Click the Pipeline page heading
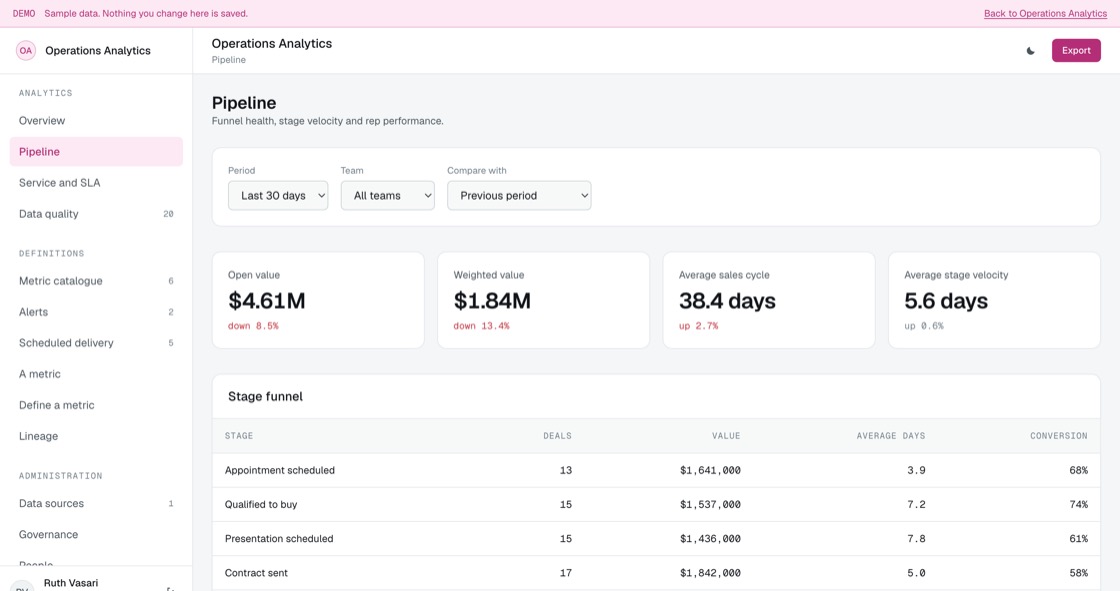Image resolution: width=1120 pixels, height=591 pixels. (x=244, y=103)
